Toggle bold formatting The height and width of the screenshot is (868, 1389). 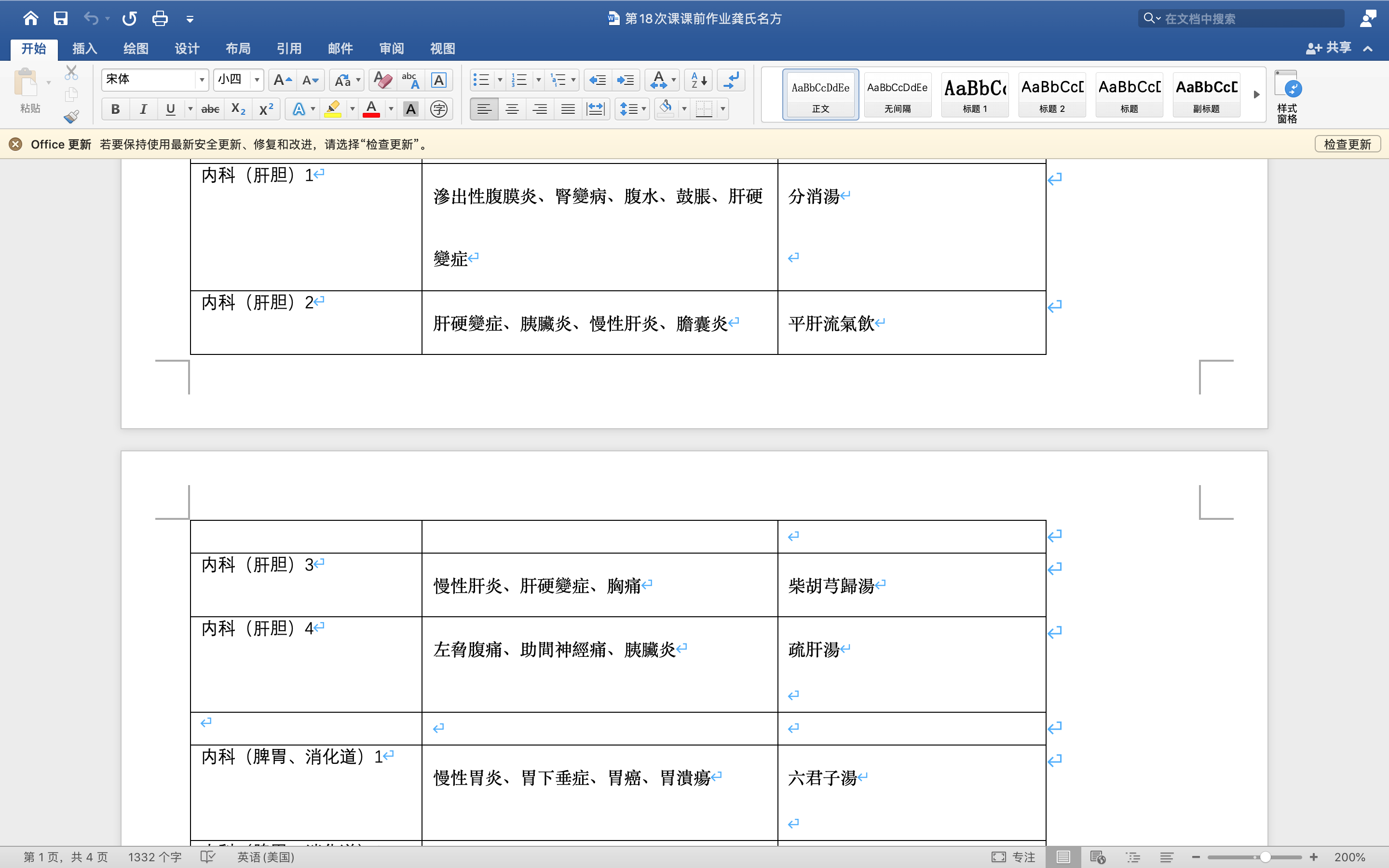[115, 109]
